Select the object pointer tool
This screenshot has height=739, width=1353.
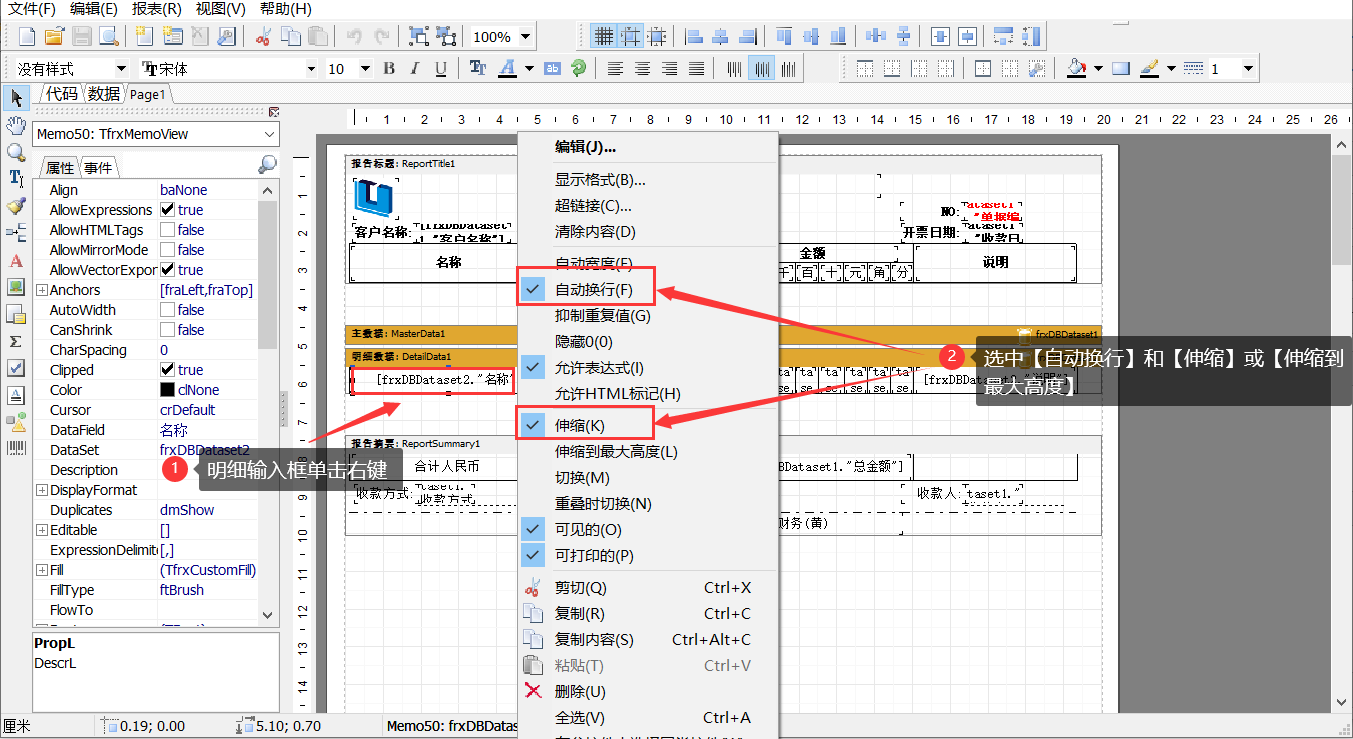point(16,98)
